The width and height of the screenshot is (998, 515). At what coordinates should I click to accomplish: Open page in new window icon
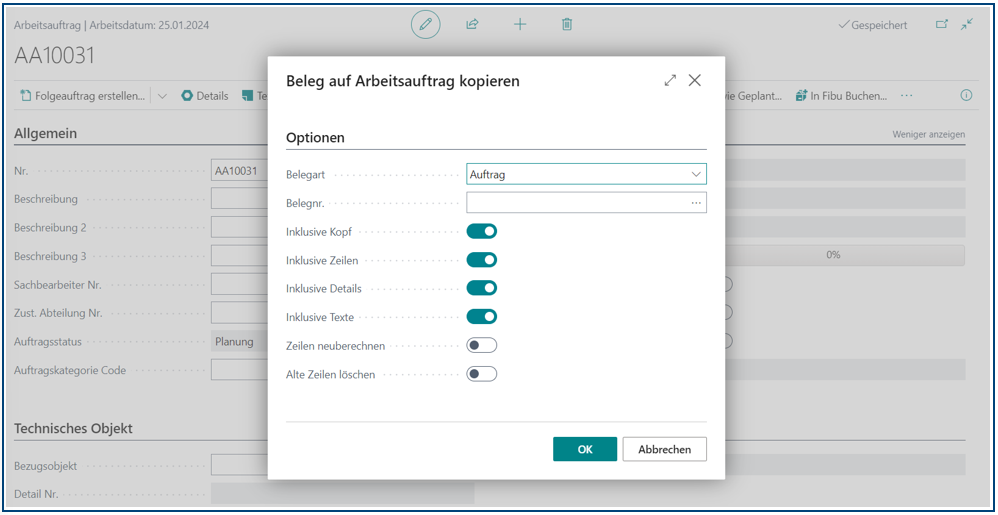click(941, 25)
